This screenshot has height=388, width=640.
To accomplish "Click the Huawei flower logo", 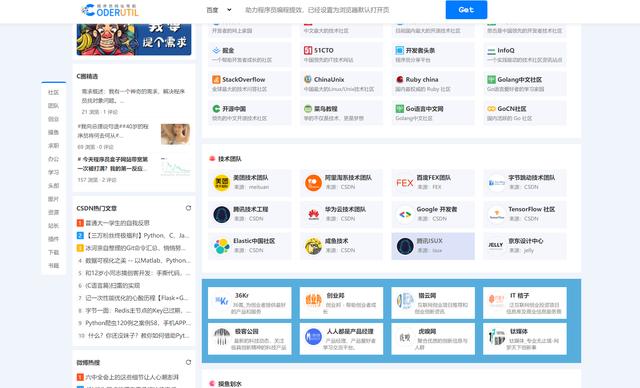I will pyautogui.click(x=313, y=214).
